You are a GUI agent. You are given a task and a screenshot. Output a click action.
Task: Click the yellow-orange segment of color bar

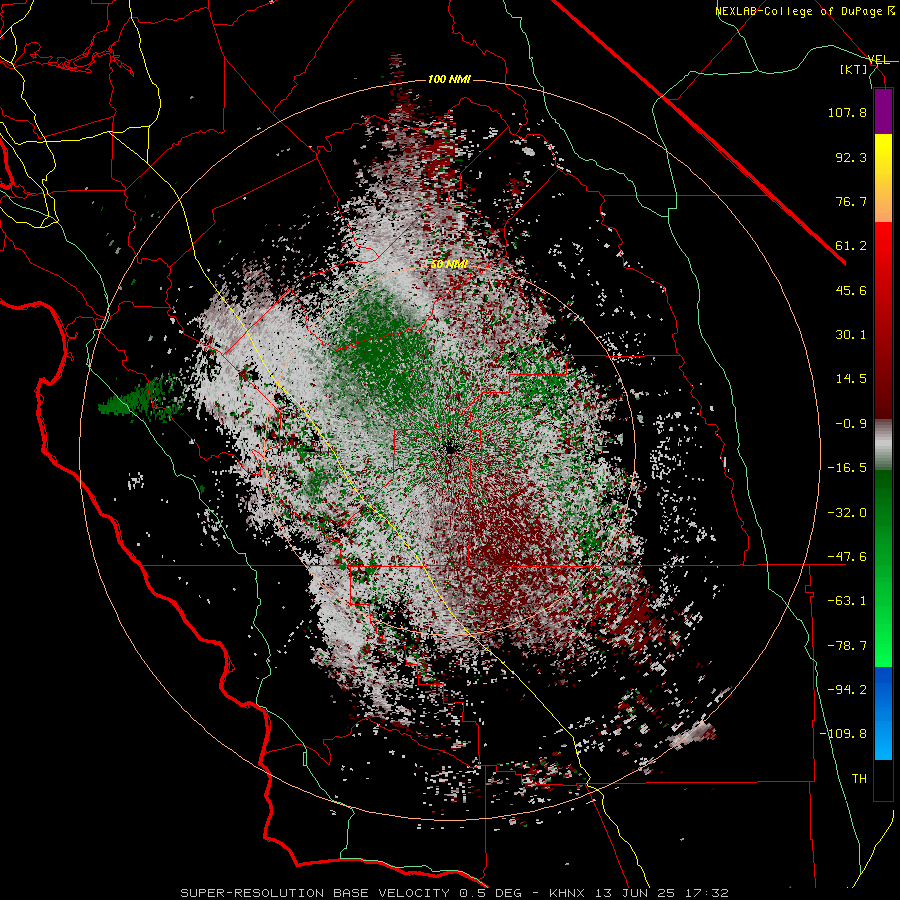tap(883, 178)
